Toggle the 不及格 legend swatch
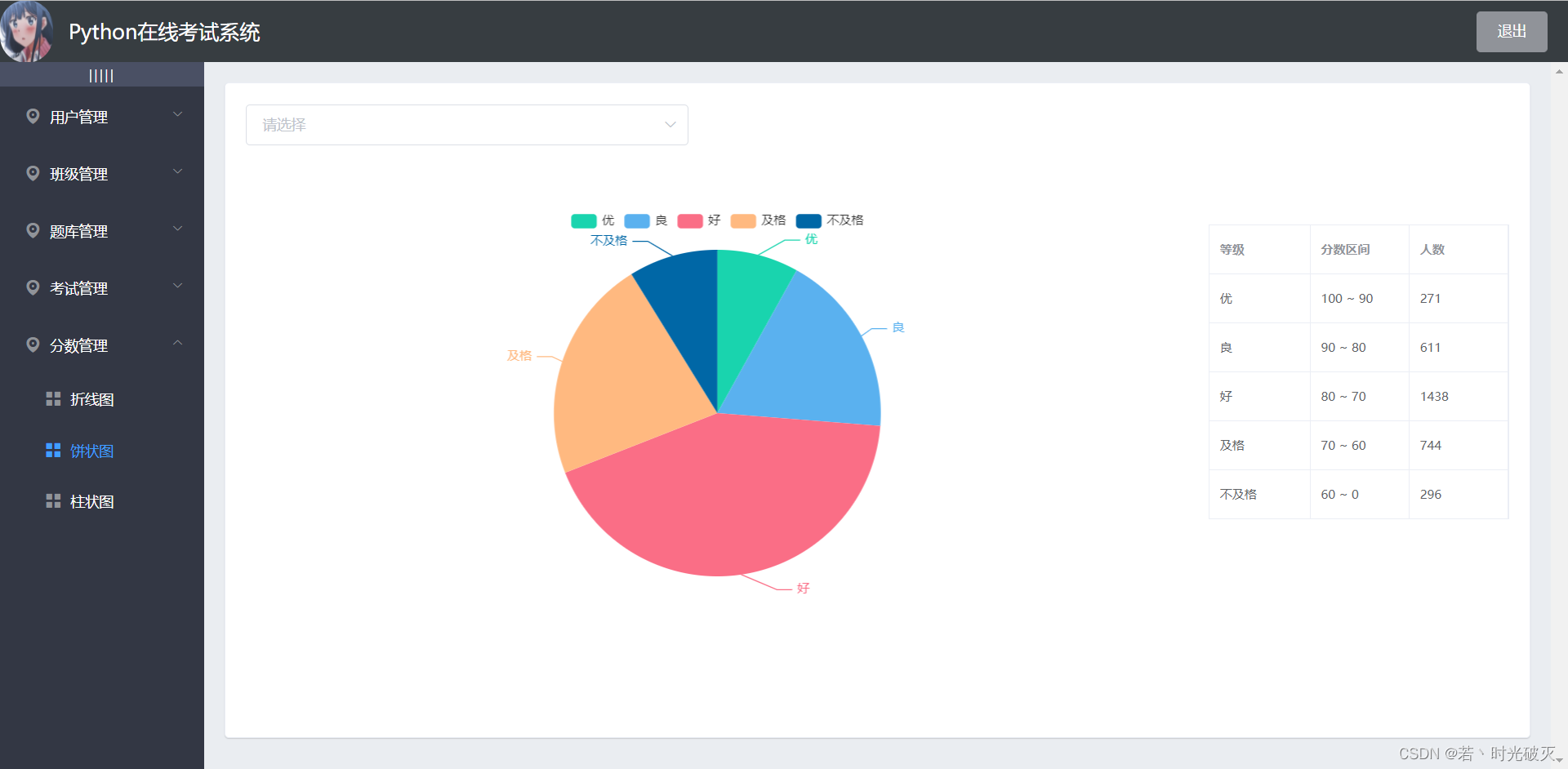Image resolution: width=1568 pixels, height=769 pixels. tap(808, 220)
